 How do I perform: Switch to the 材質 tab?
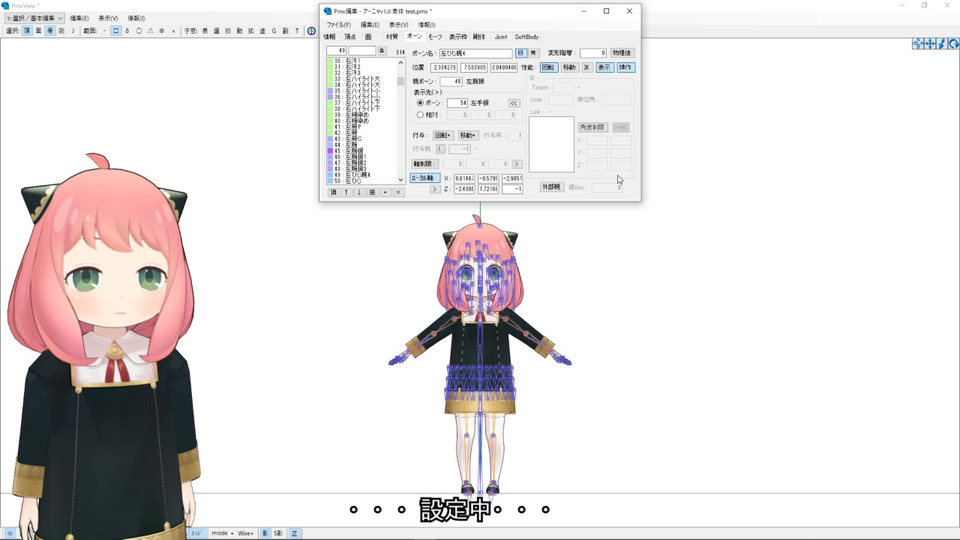(x=392, y=37)
